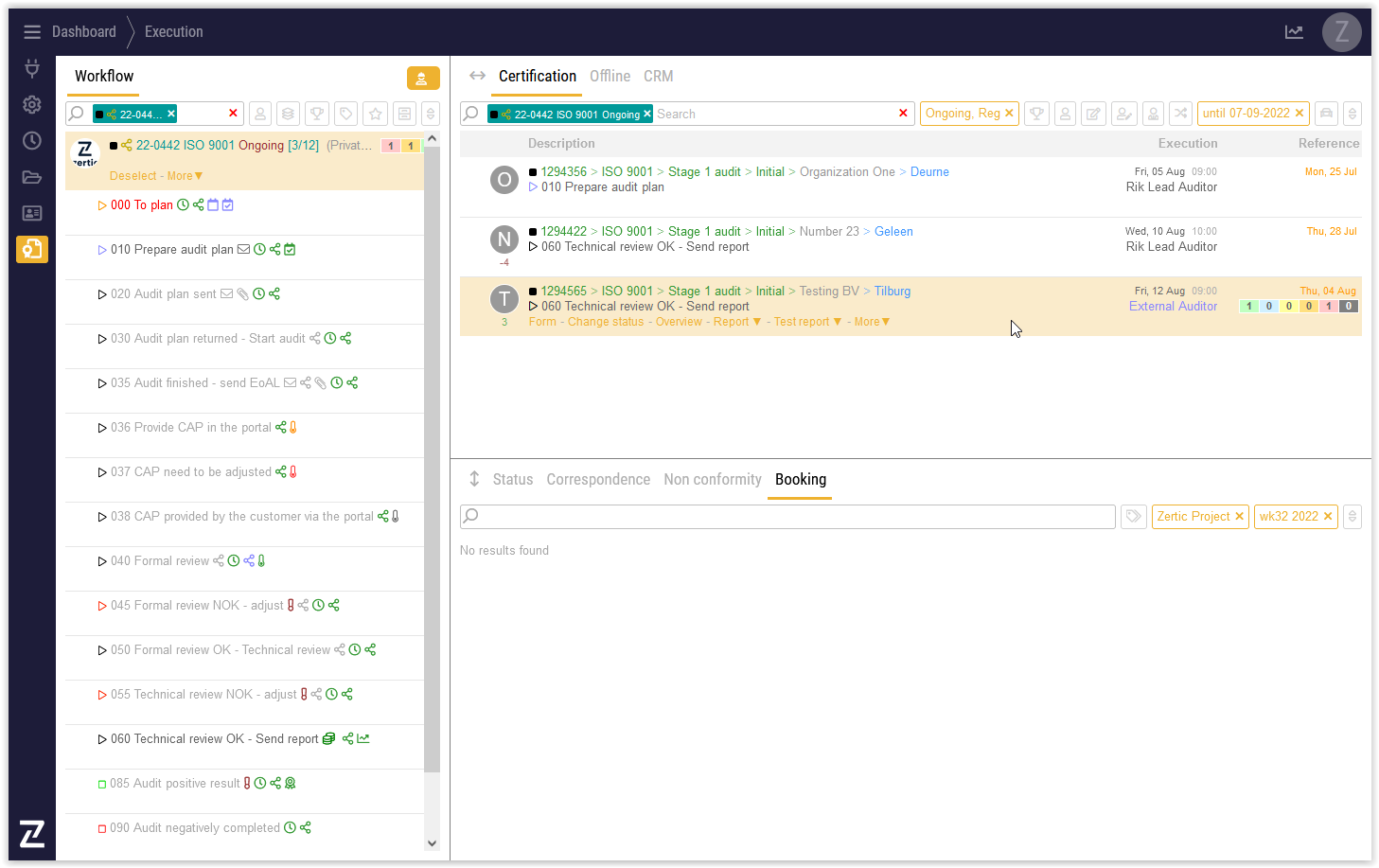Open the ID card icon in left sidebar
Viewport: 1379px width, 868px height.
point(32,213)
